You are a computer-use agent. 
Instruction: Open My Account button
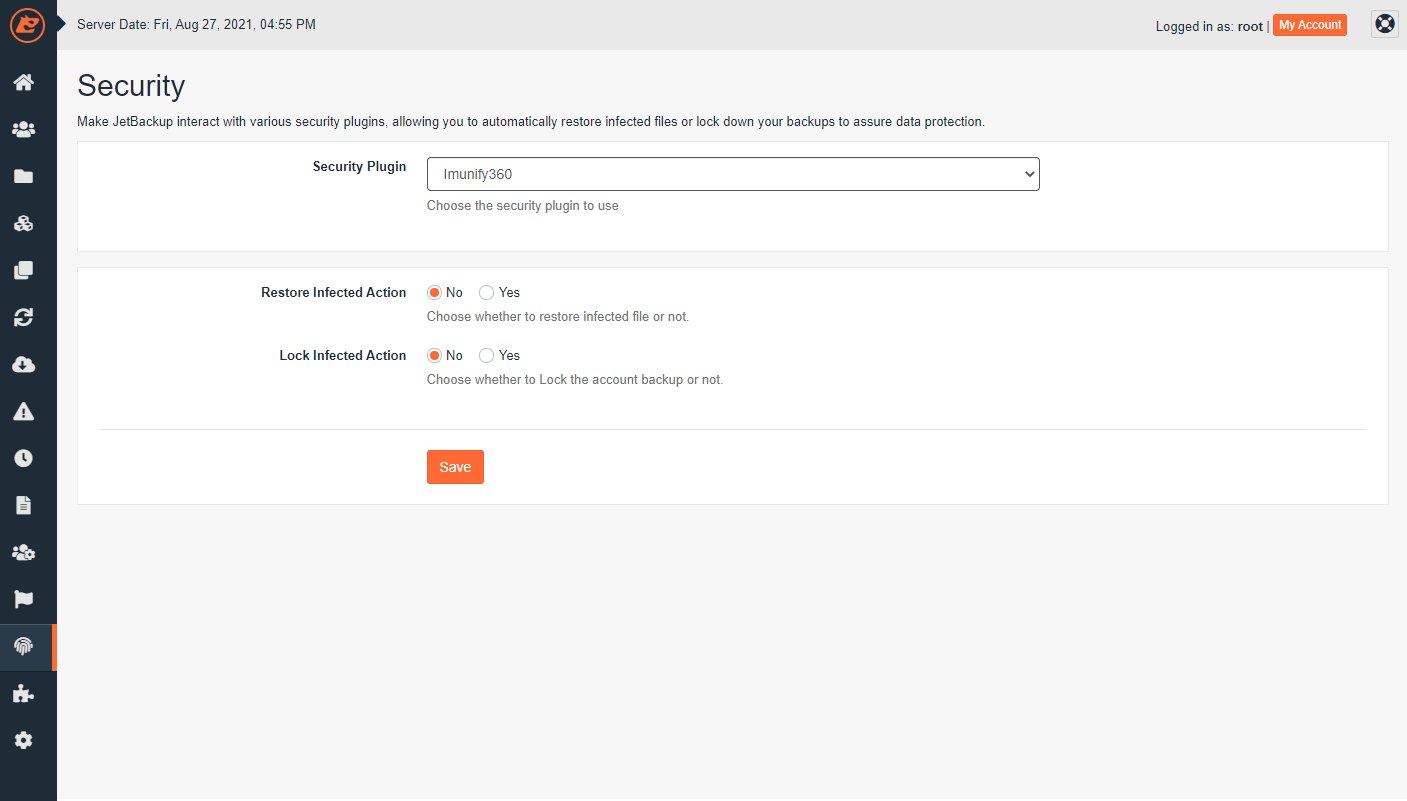[x=1310, y=25]
